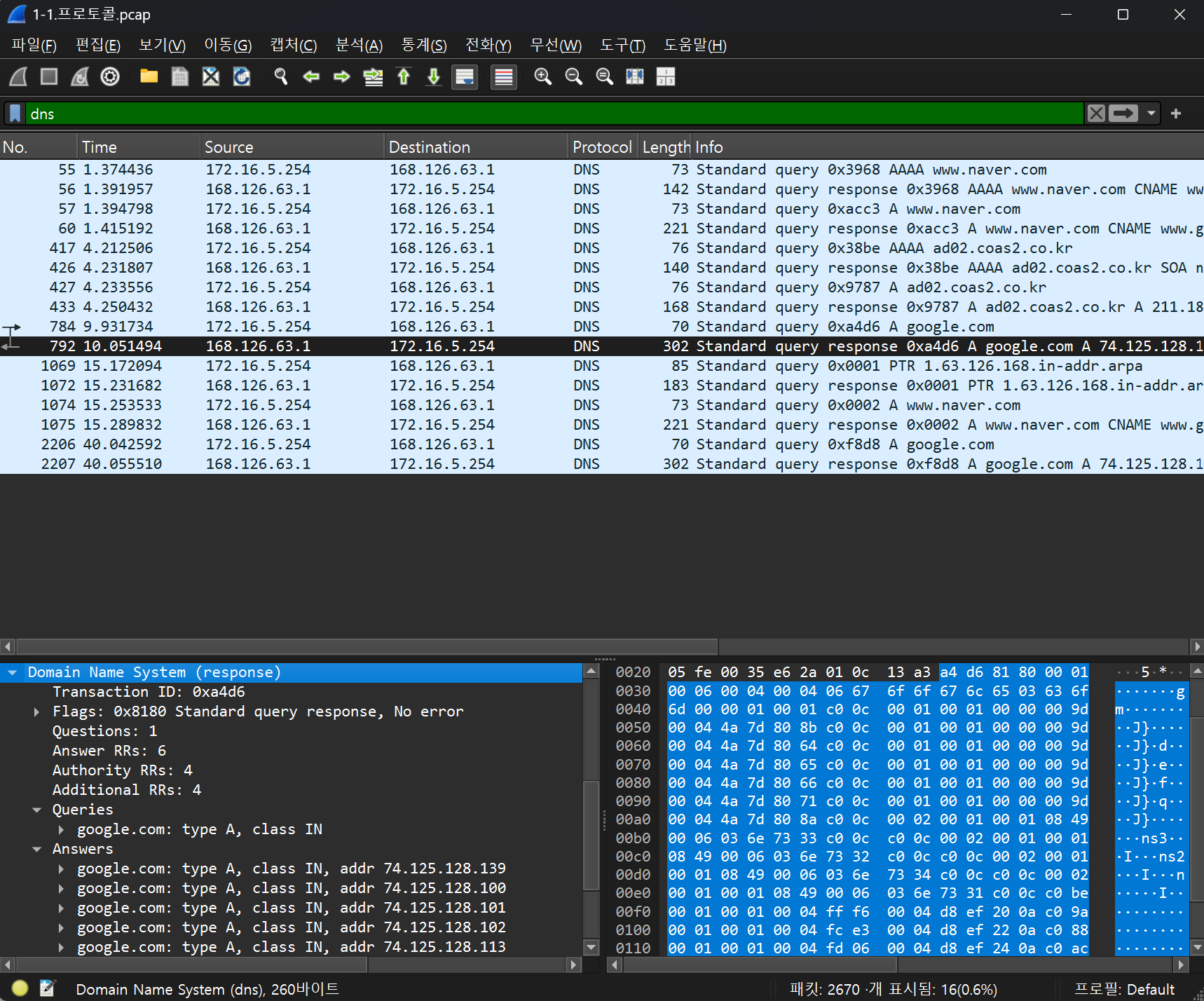
Task: Expand the answer with addr 74.125.128.100
Action: click(x=62, y=888)
